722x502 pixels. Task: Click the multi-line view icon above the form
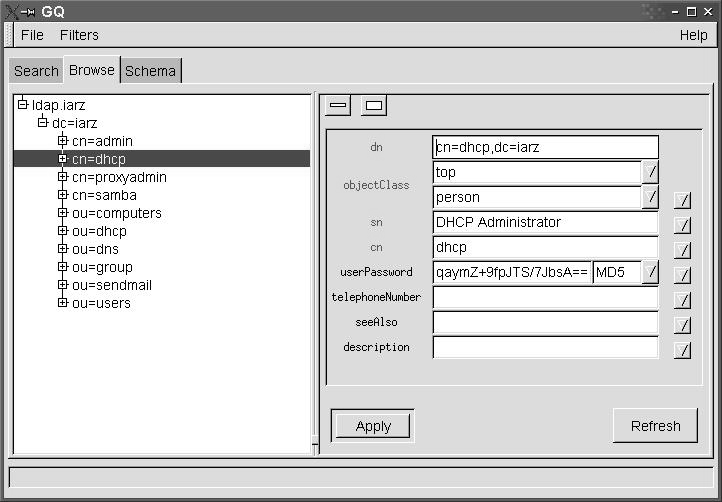pos(373,105)
